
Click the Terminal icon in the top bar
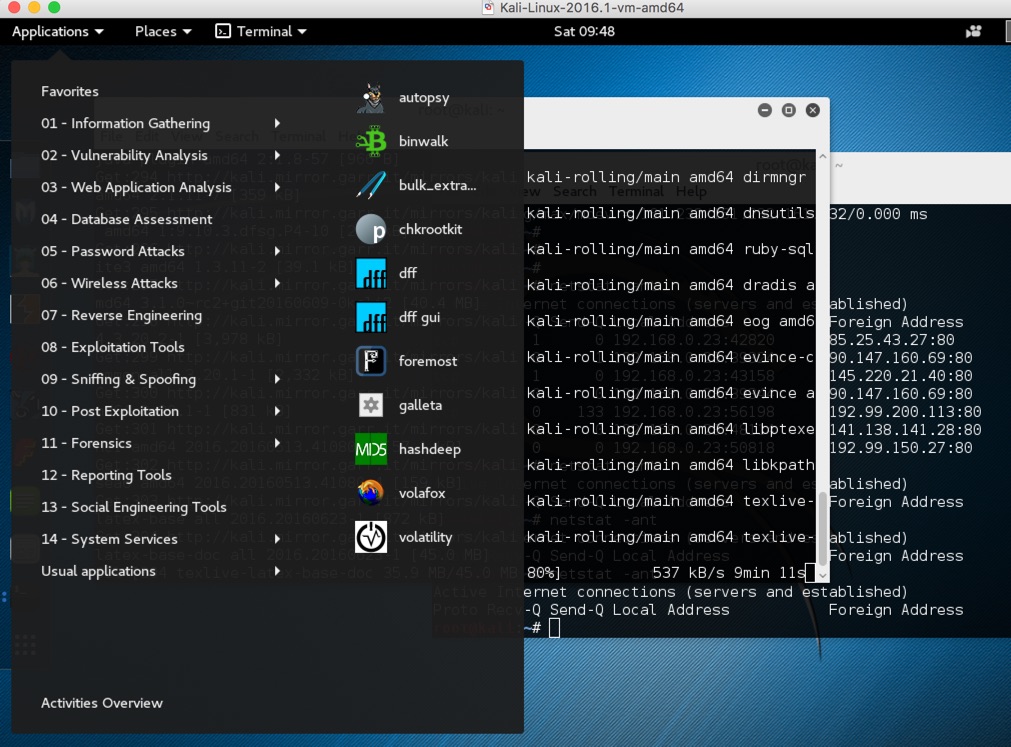222,31
